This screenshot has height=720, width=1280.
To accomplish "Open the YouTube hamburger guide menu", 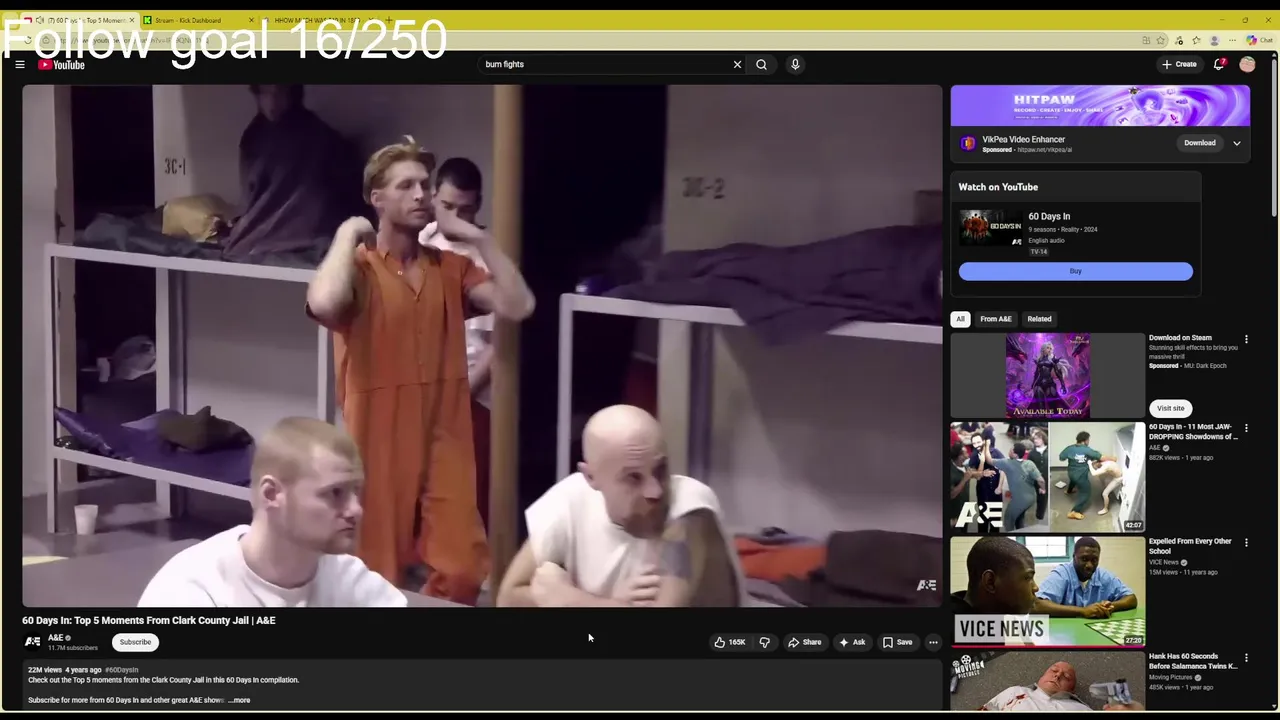I will 19,65.
